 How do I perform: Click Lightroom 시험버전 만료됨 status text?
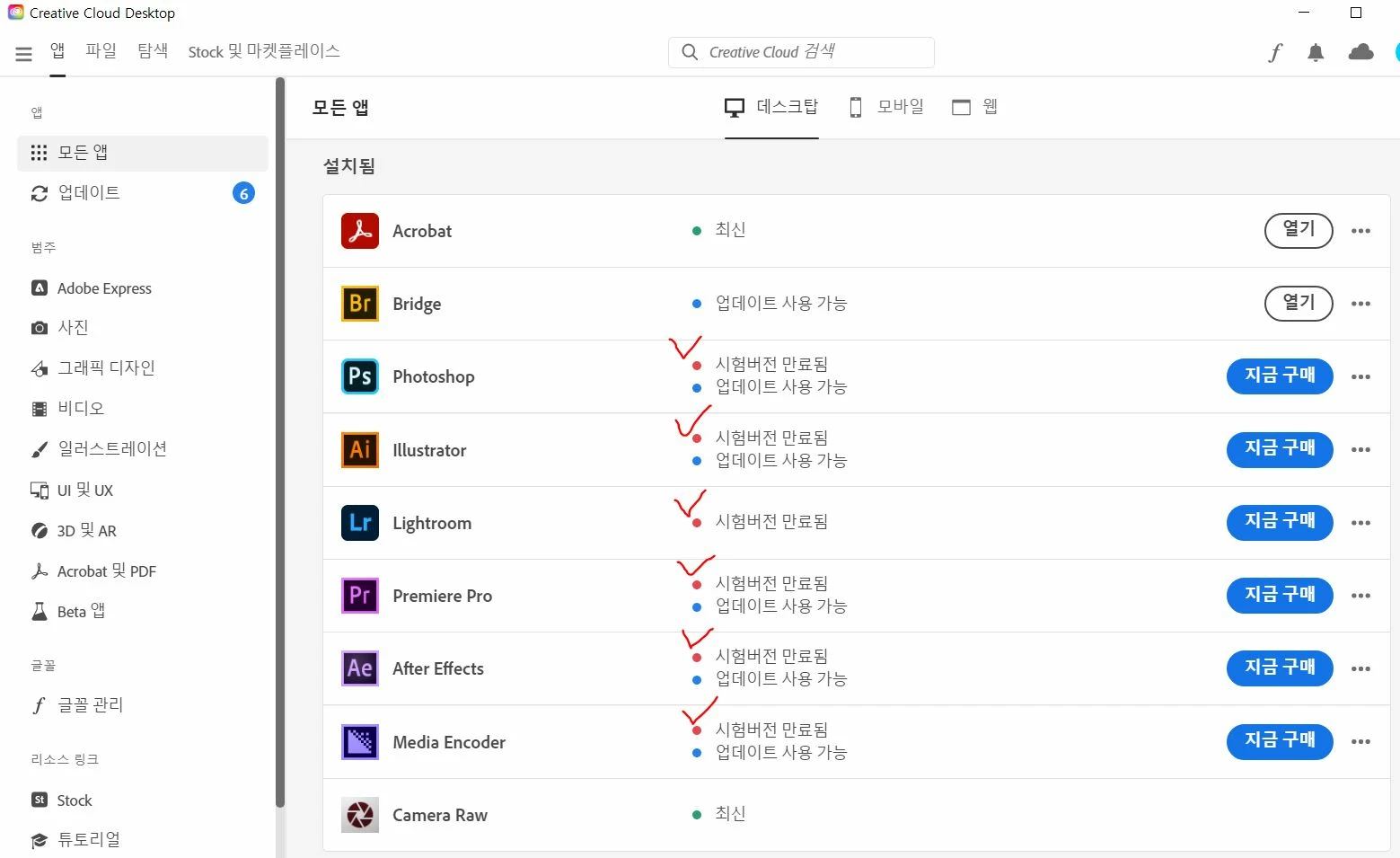771,522
